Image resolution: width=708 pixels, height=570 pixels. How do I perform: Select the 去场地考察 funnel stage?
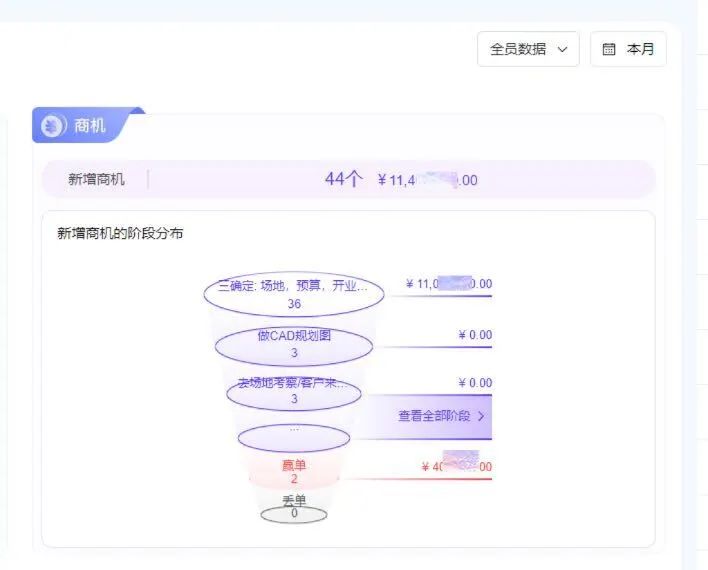[294, 392]
